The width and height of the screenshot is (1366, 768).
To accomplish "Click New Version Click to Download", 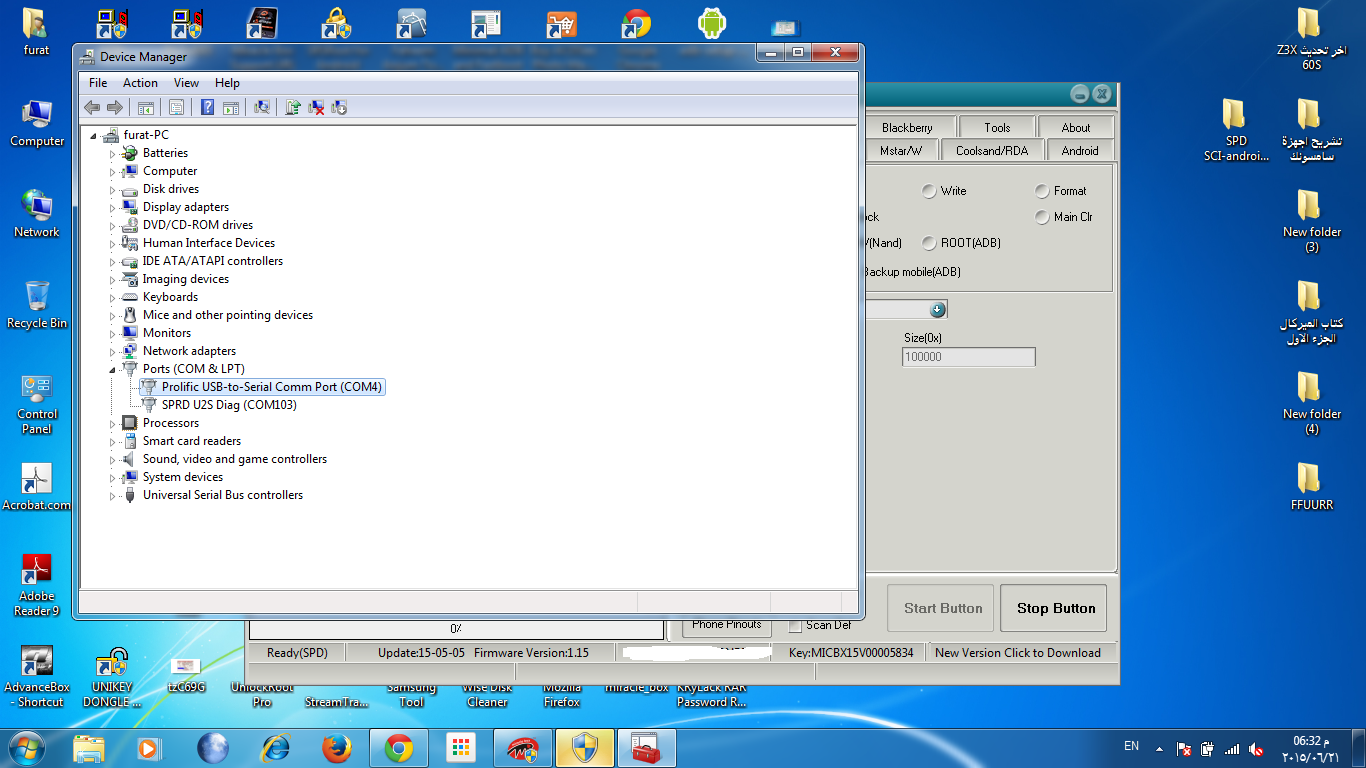I will 1018,653.
